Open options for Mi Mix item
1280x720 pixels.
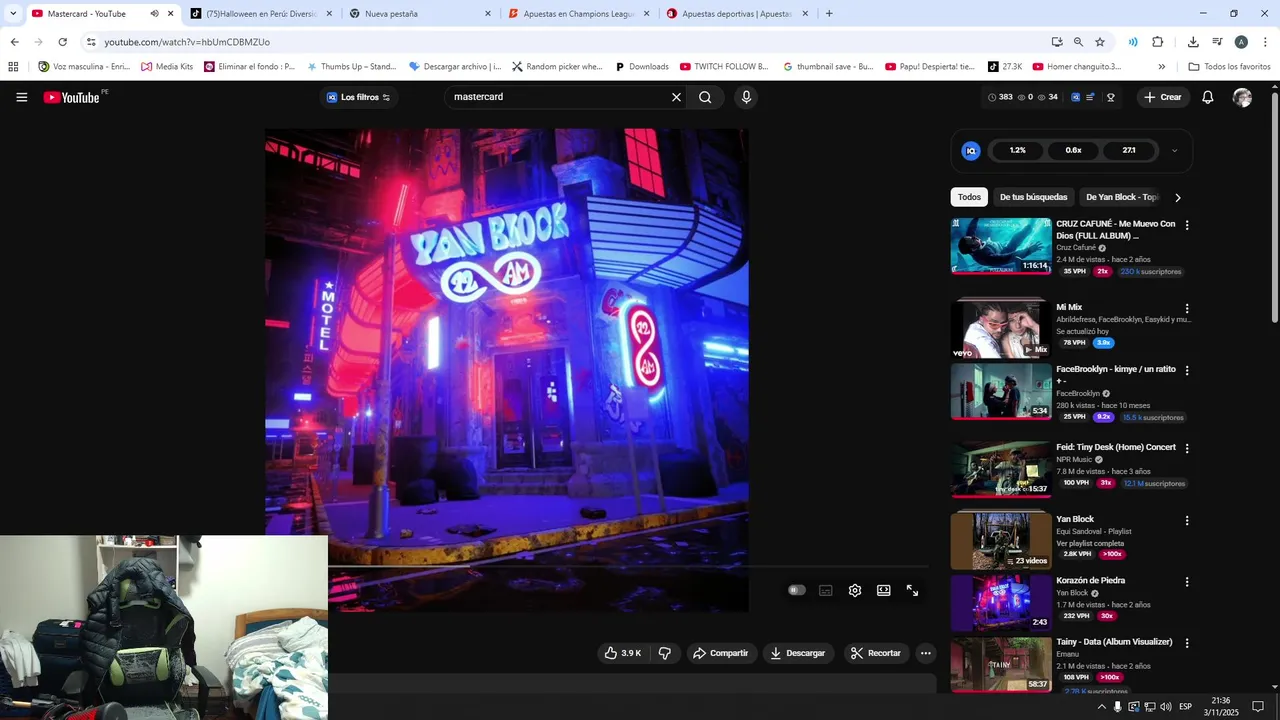pyautogui.click(x=1187, y=309)
